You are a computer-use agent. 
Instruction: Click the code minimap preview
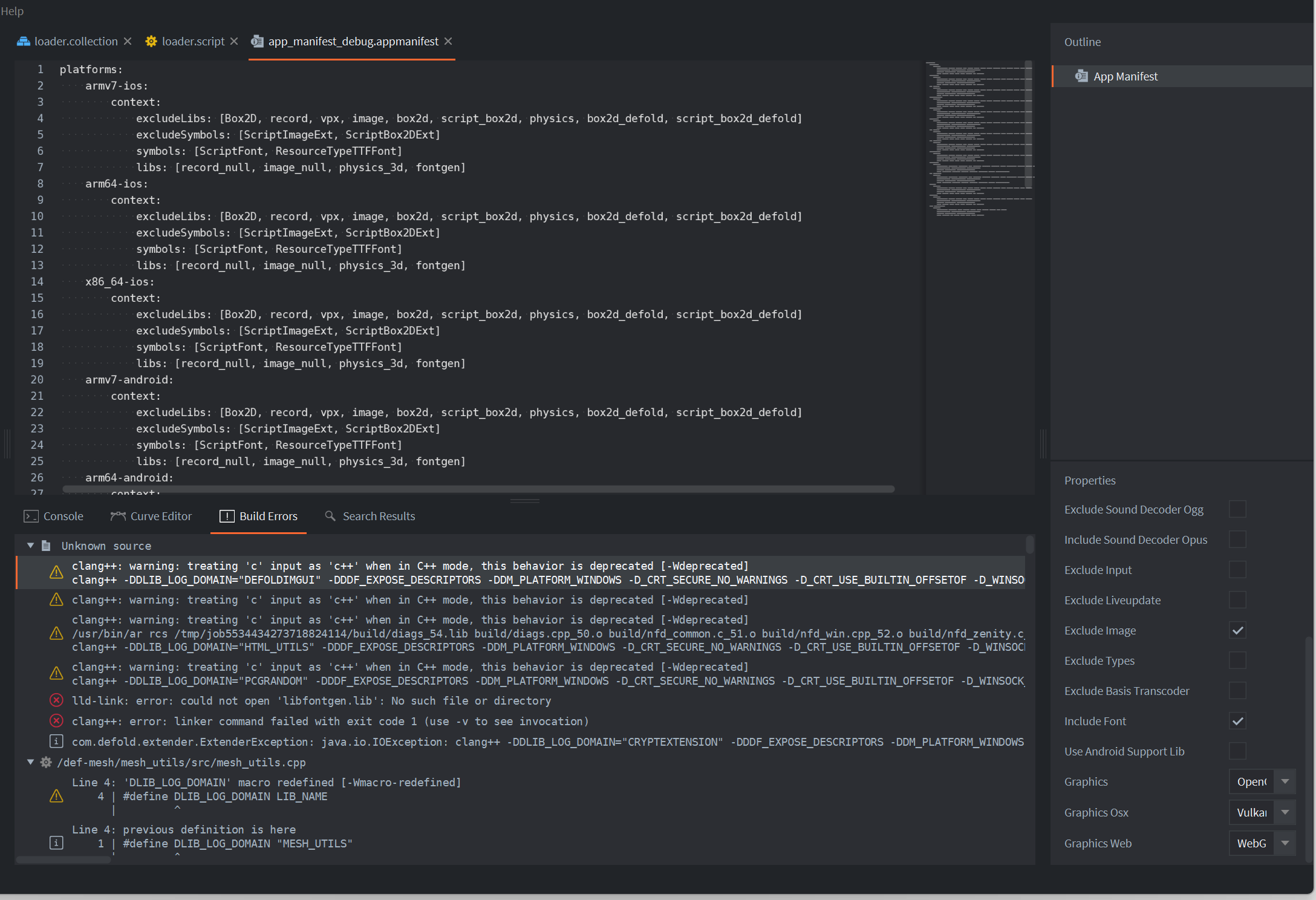click(980, 139)
